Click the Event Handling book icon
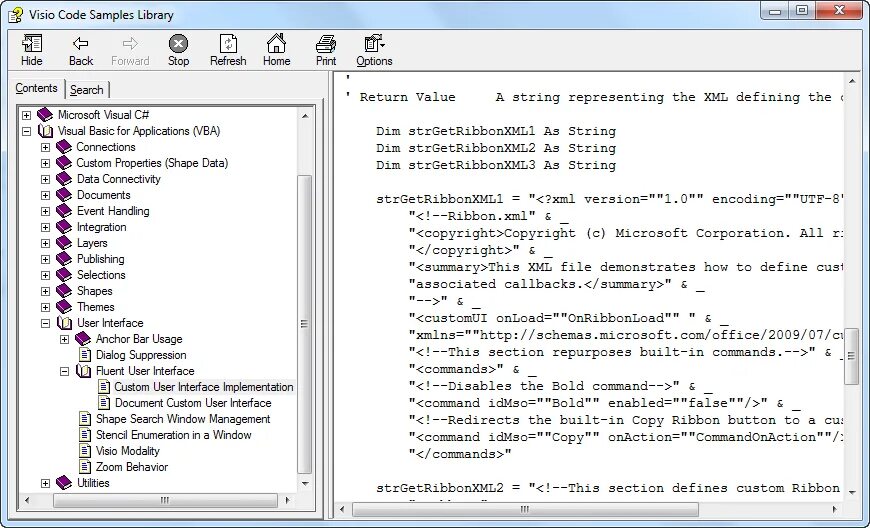Viewport: 870px width, 528px height. [64, 211]
